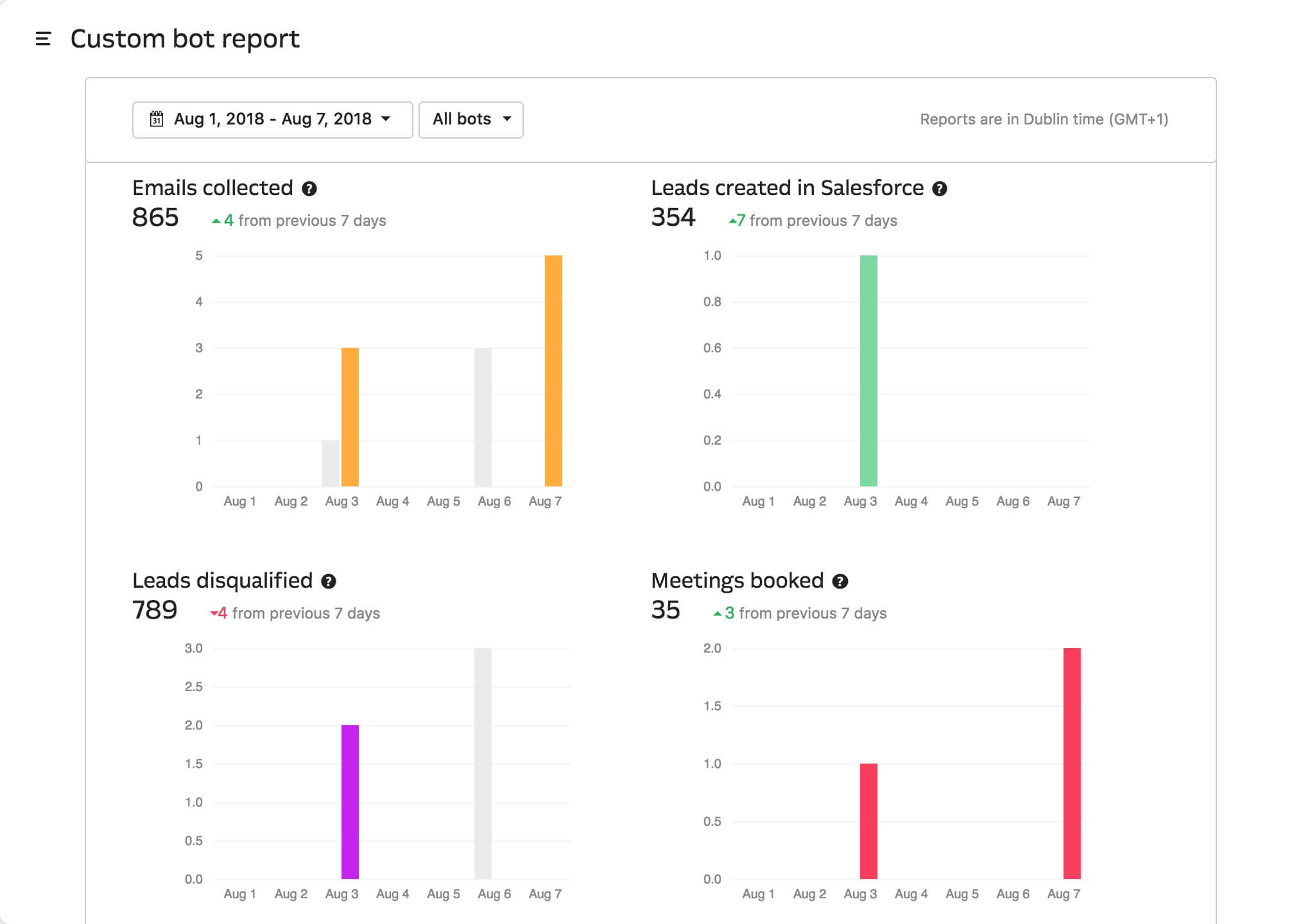Click the 865 Emails collected total

(x=155, y=218)
